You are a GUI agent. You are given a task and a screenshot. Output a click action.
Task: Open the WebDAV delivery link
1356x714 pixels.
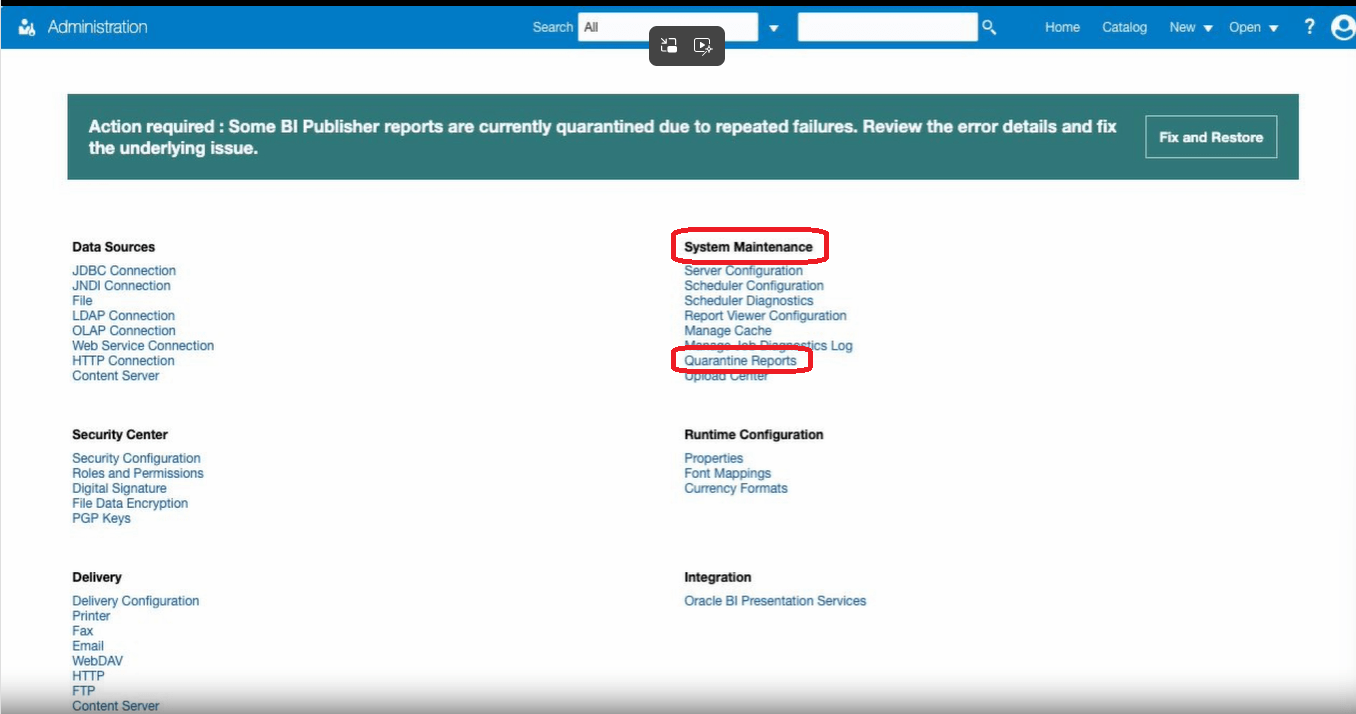98,661
